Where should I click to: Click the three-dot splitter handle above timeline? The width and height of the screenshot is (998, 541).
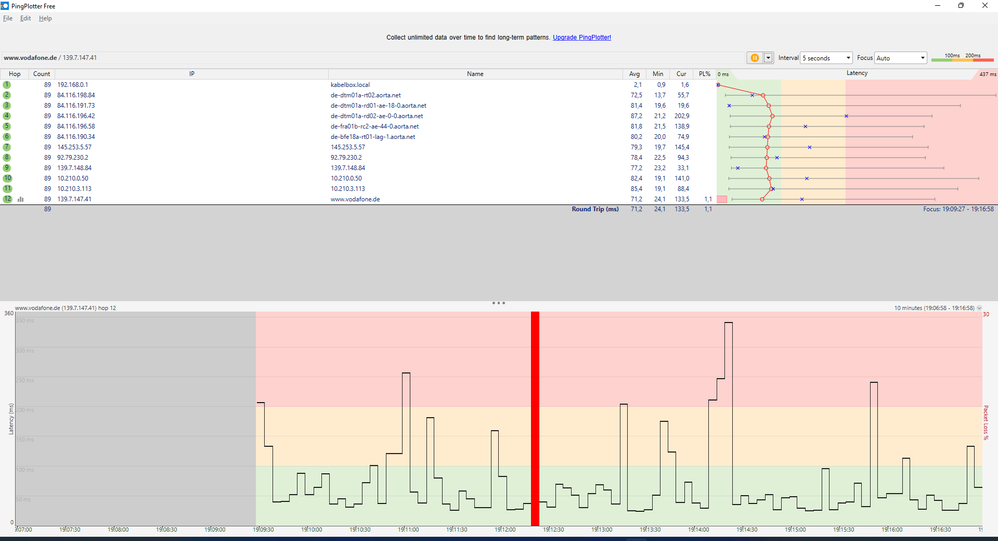coord(498,303)
